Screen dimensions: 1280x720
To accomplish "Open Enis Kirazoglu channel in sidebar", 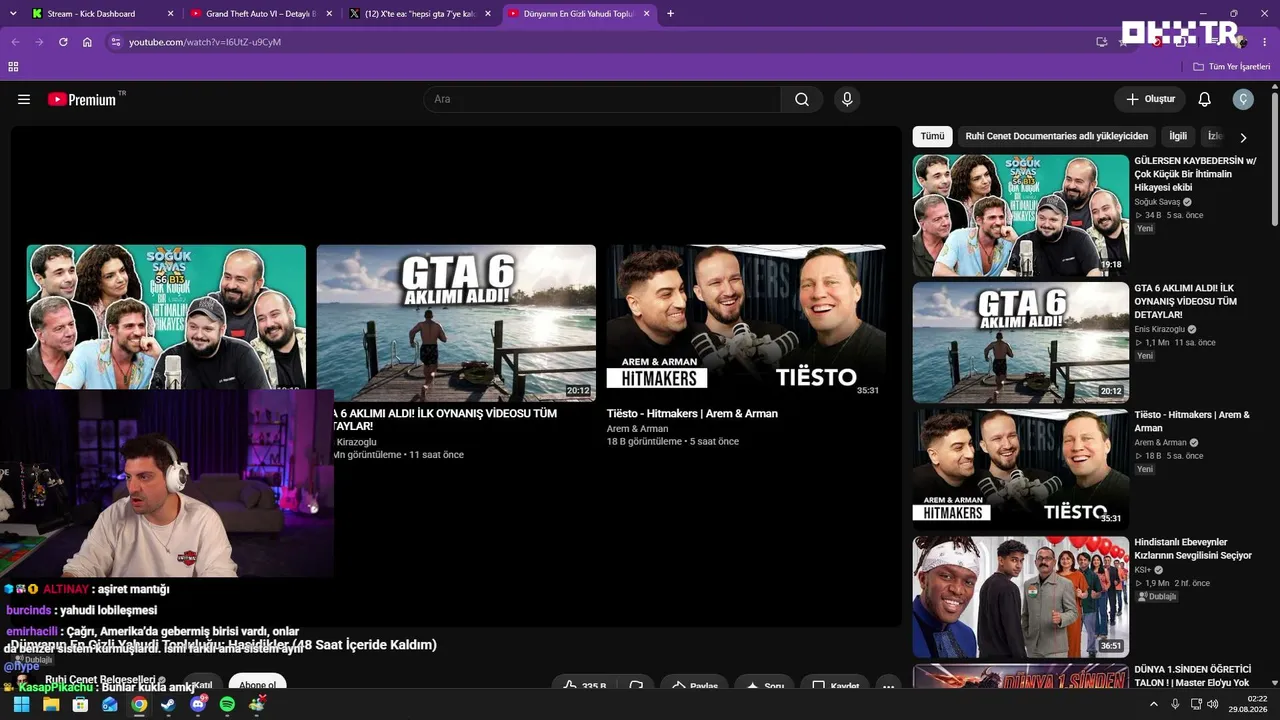I will [x=1159, y=329].
